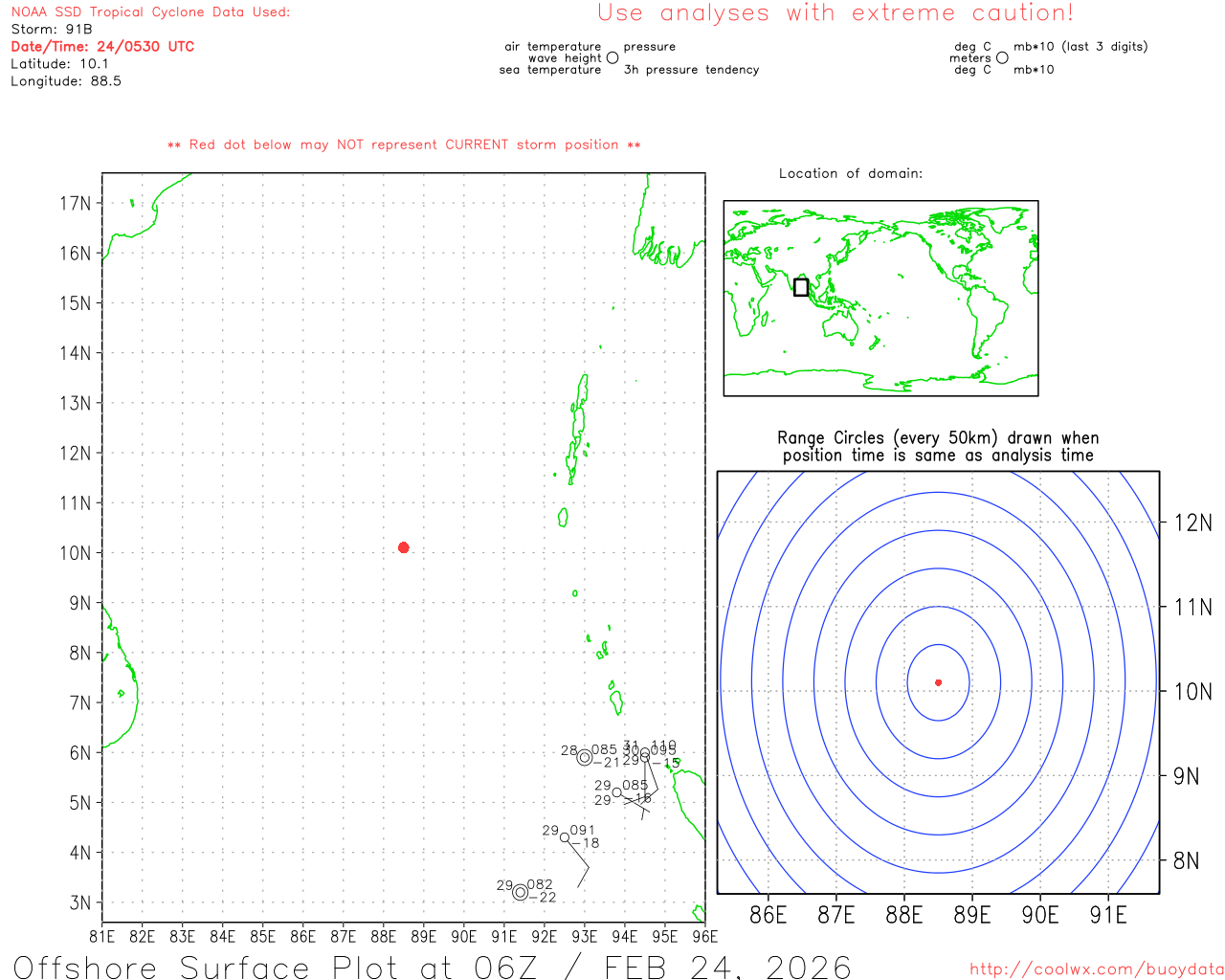Click the '89E' label under range circles plot
This screenshot has width=1225, height=980.
pos(972,915)
